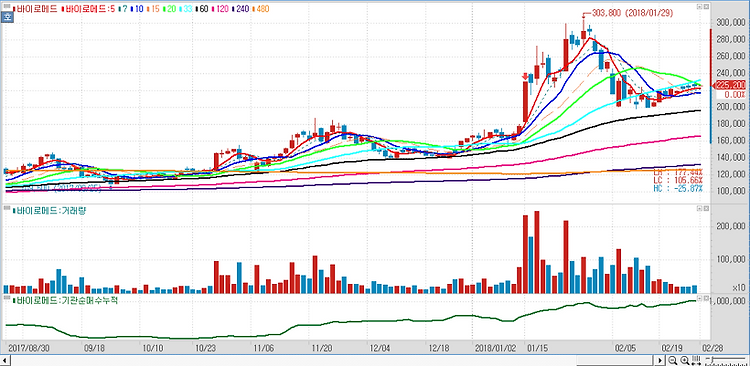750x366 pixels.
Task: Click the gray tab above the 호 button
Action: pyautogui.click(x=7, y=6)
